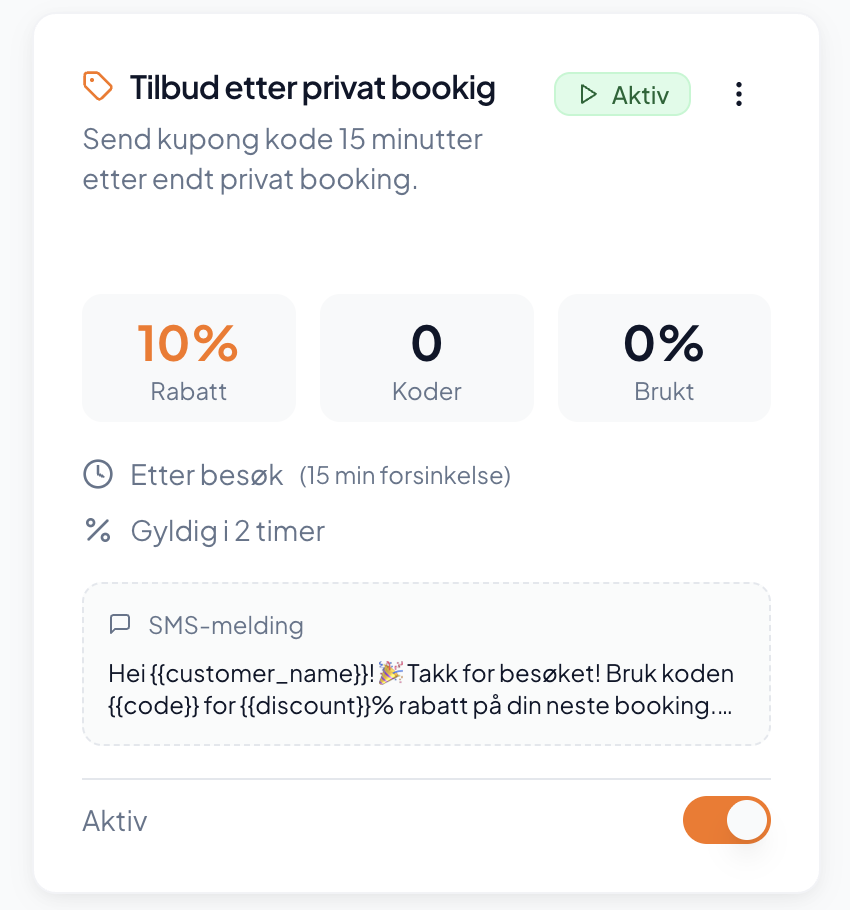
Task: Click the truncated SMS message text
Action: (420, 690)
